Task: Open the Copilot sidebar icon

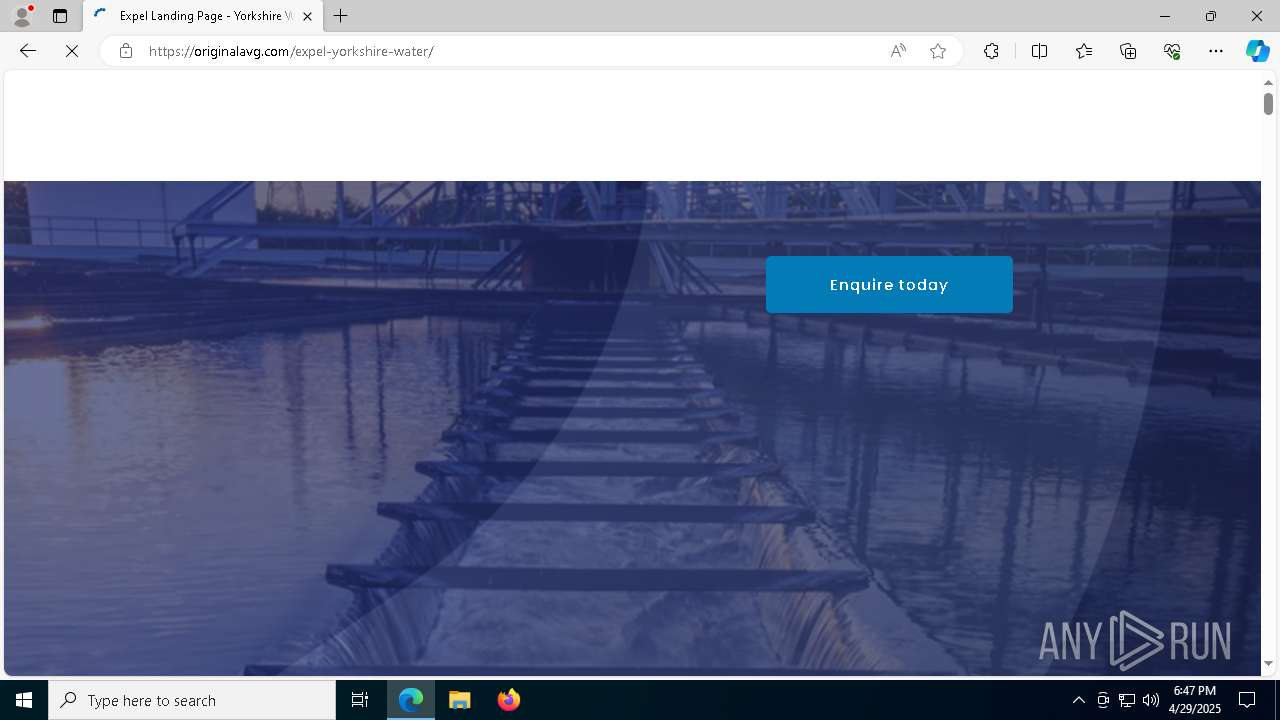Action: point(1257,51)
